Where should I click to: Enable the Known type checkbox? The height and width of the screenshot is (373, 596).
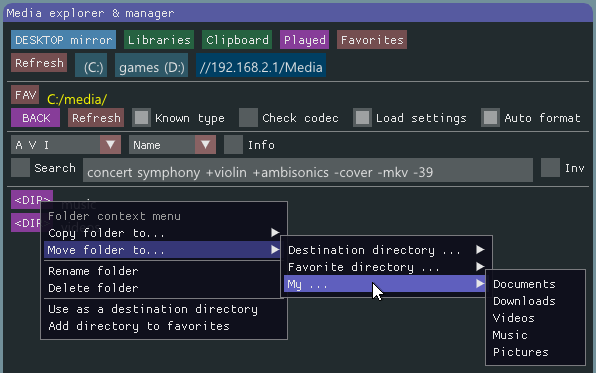[142, 118]
